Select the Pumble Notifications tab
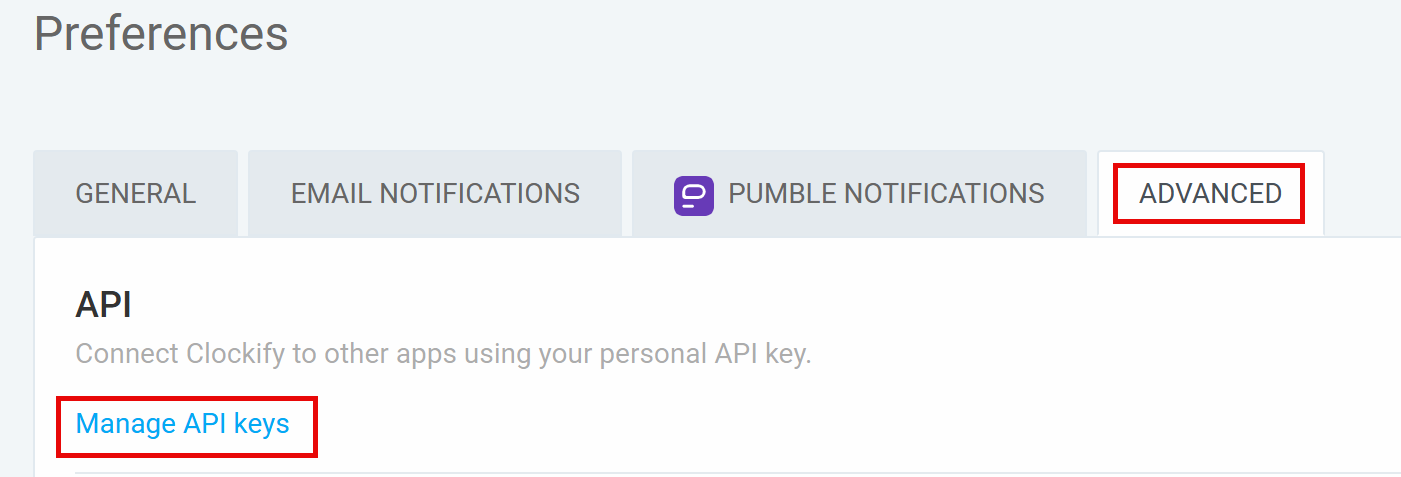Viewport: 1401px width, 477px height. point(859,194)
